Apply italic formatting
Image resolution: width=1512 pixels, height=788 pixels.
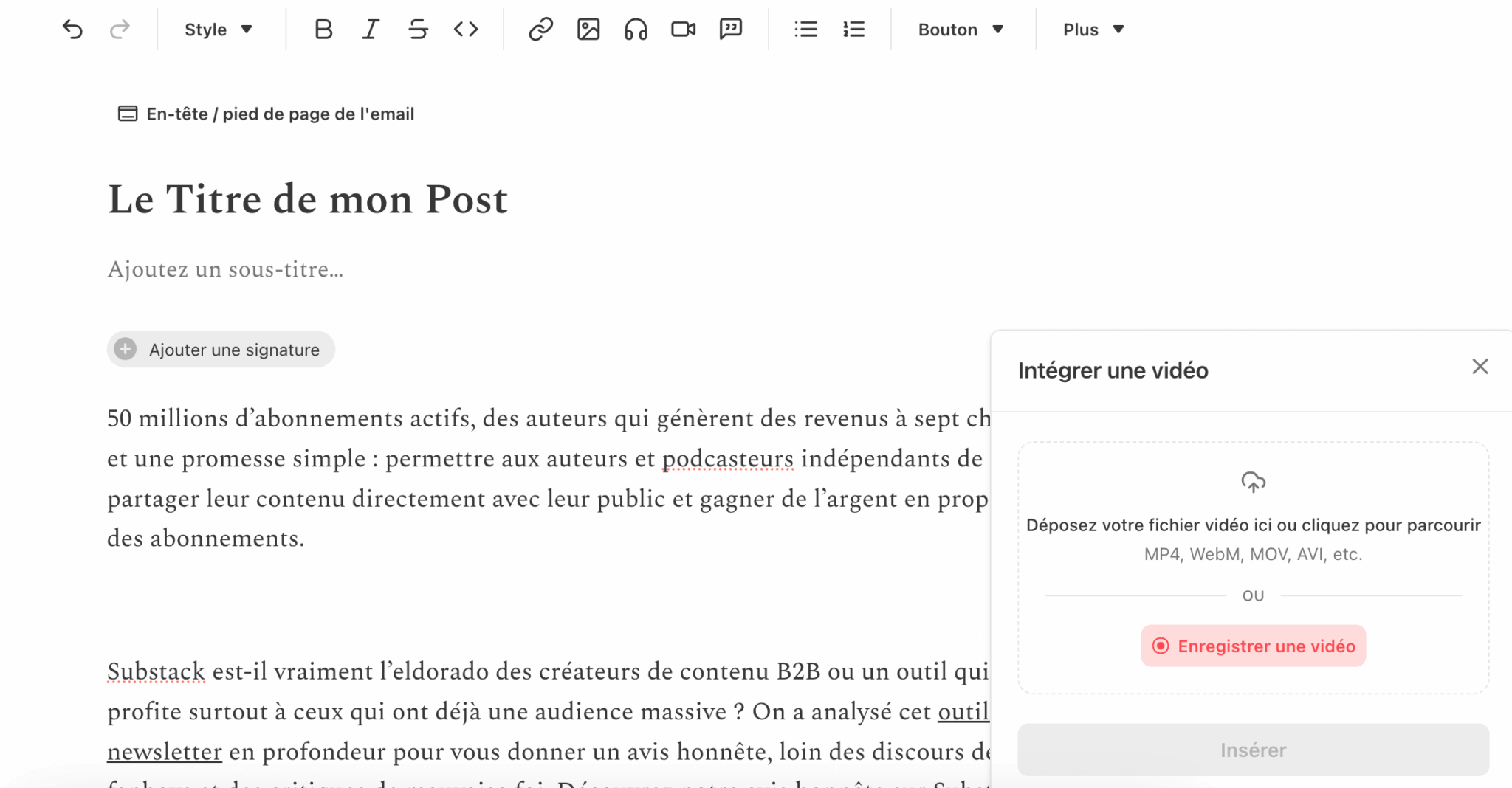(371, 30)
